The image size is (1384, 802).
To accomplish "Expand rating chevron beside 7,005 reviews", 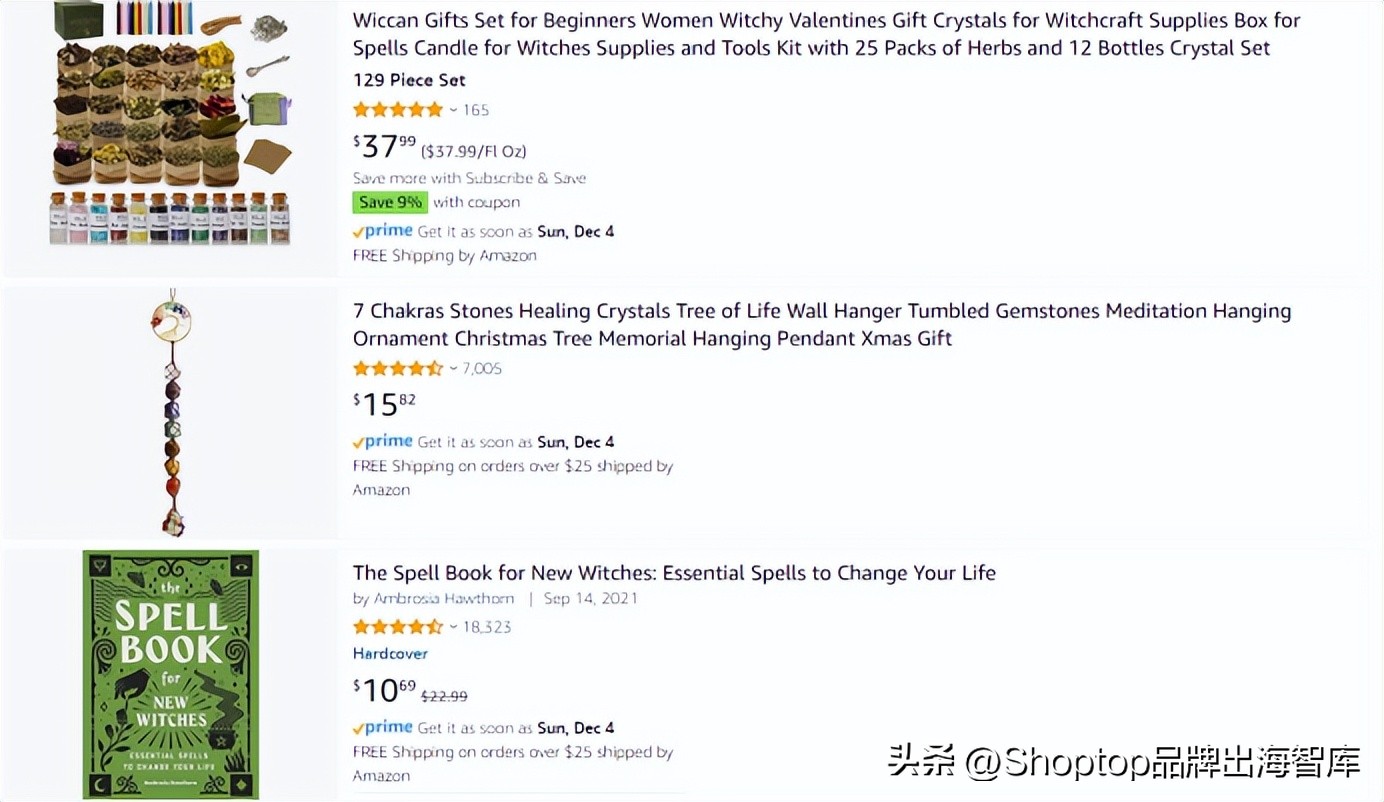I will pyautogui.click(x=453, y=368).
